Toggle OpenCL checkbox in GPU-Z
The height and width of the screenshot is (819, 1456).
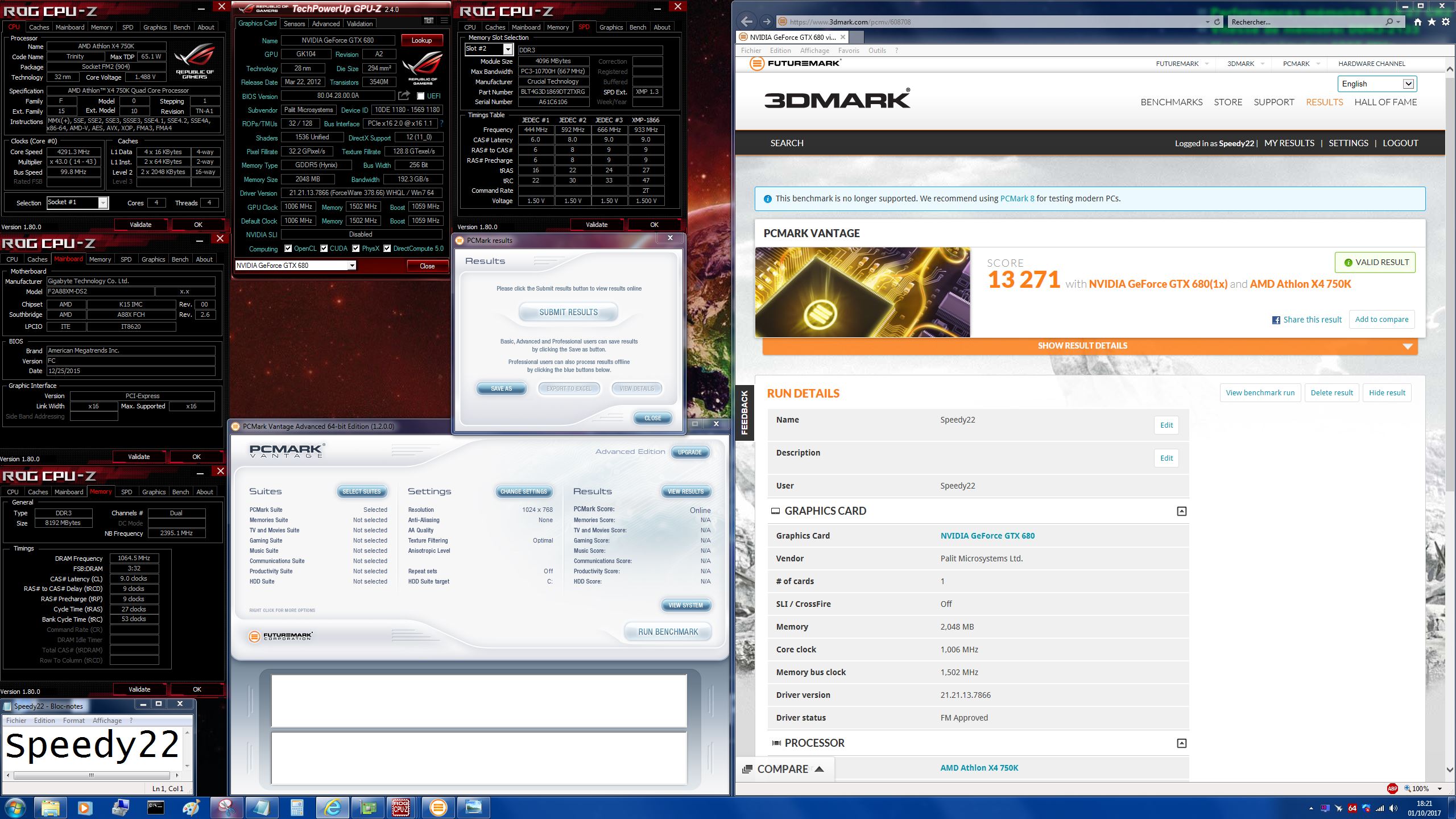288,249
